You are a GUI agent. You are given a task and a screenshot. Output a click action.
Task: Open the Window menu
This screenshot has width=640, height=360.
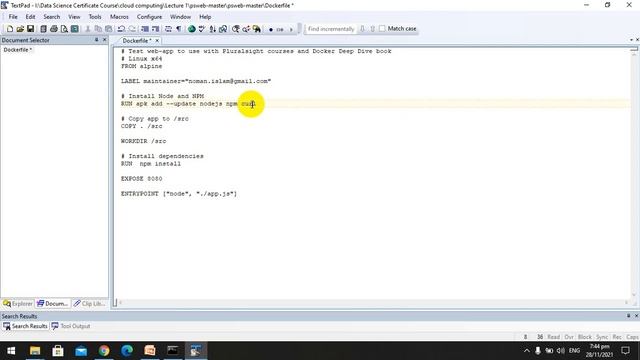click(180, 17)
